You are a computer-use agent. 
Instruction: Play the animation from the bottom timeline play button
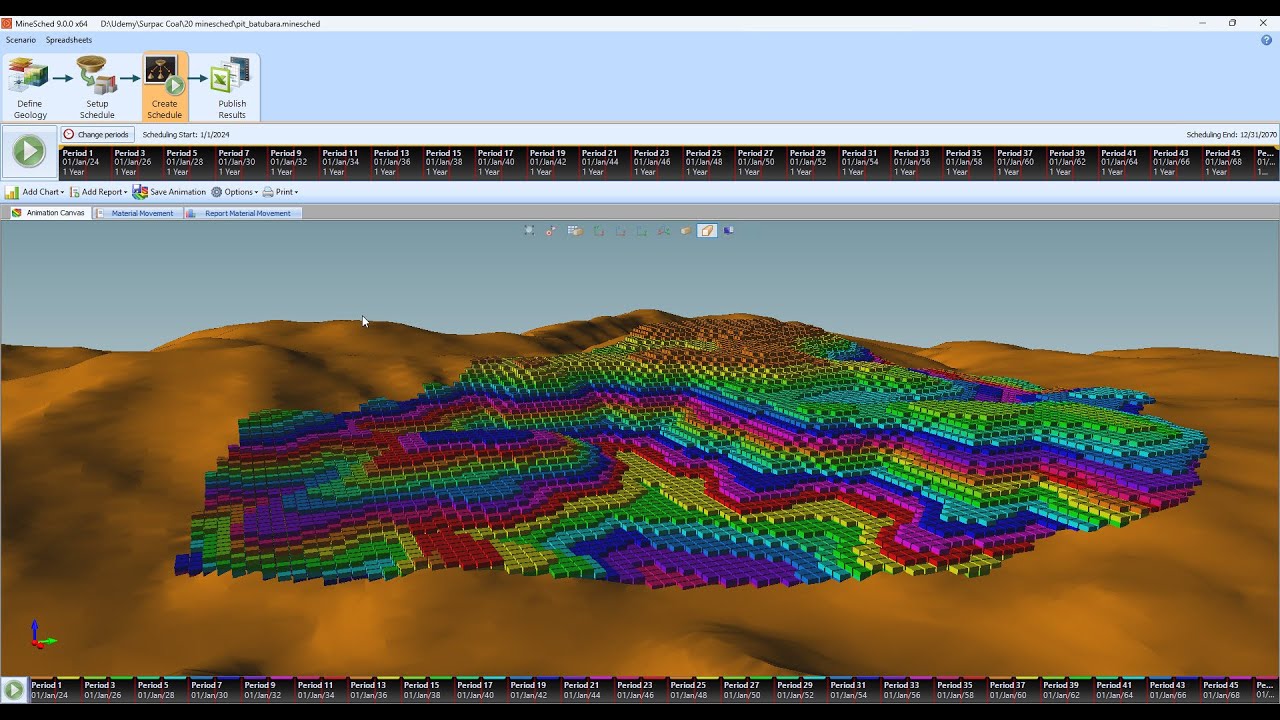(13, 689)
